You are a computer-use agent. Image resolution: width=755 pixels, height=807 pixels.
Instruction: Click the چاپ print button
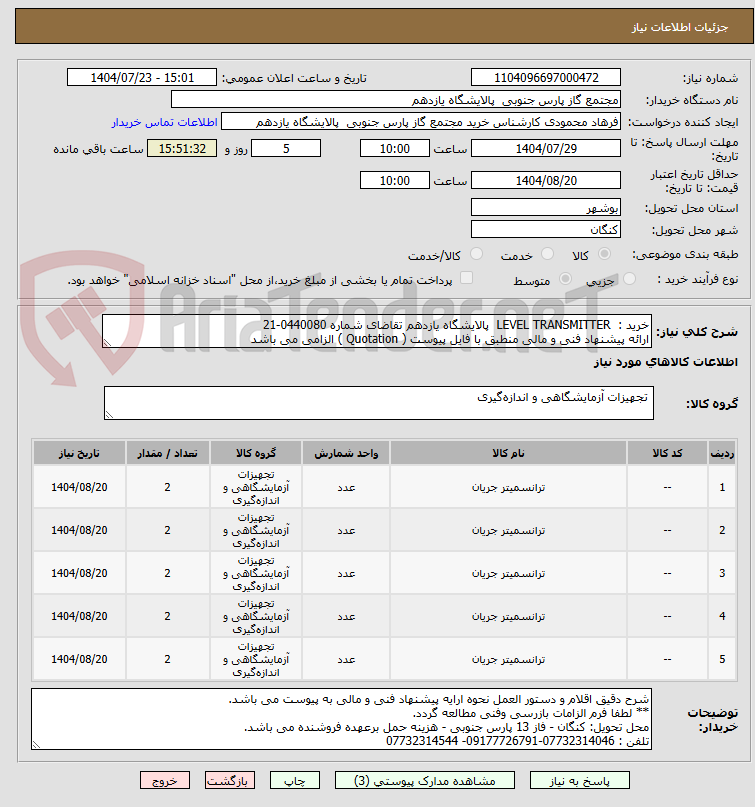[295, 781]
